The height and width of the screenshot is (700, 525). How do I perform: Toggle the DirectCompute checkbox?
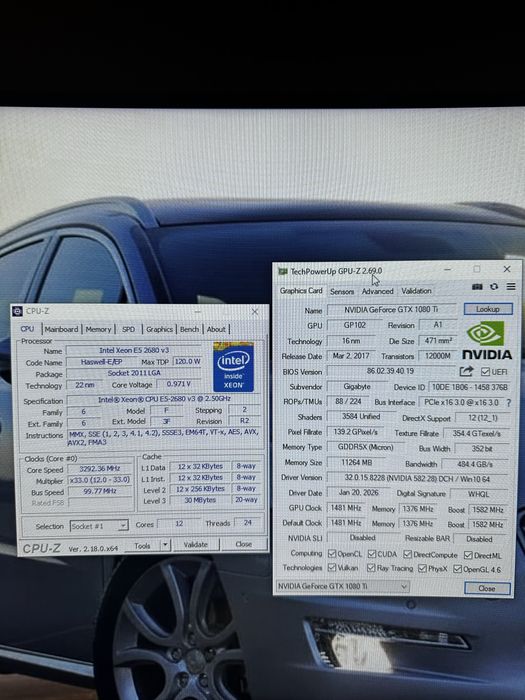[407, 554]
